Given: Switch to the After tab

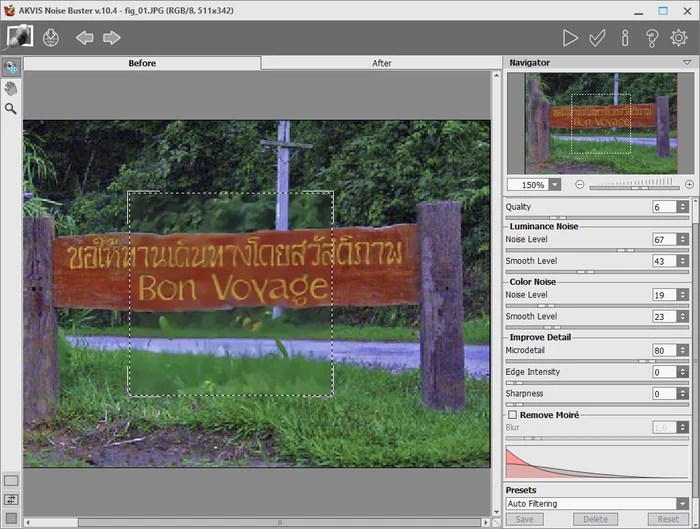Looking at the screenshot, I should (381, 63).
